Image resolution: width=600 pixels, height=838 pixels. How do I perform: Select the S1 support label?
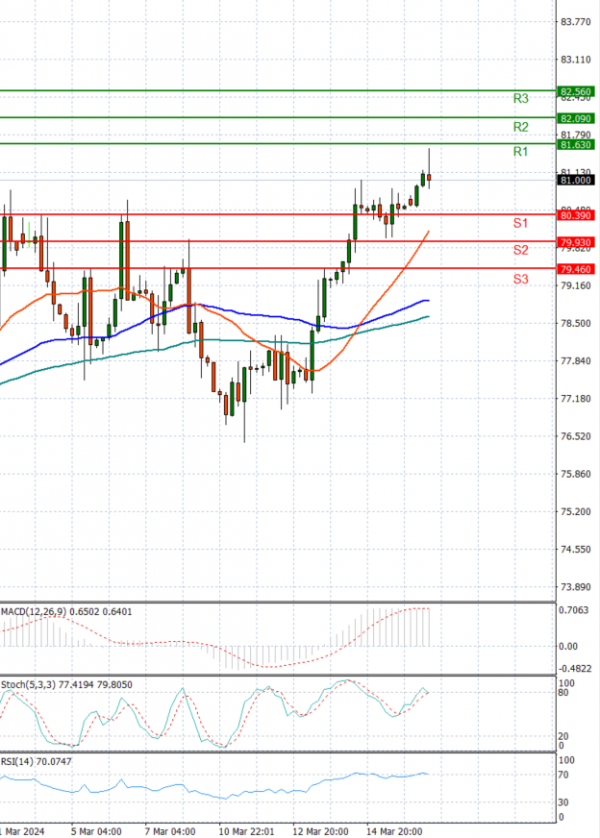coord(520,223)
